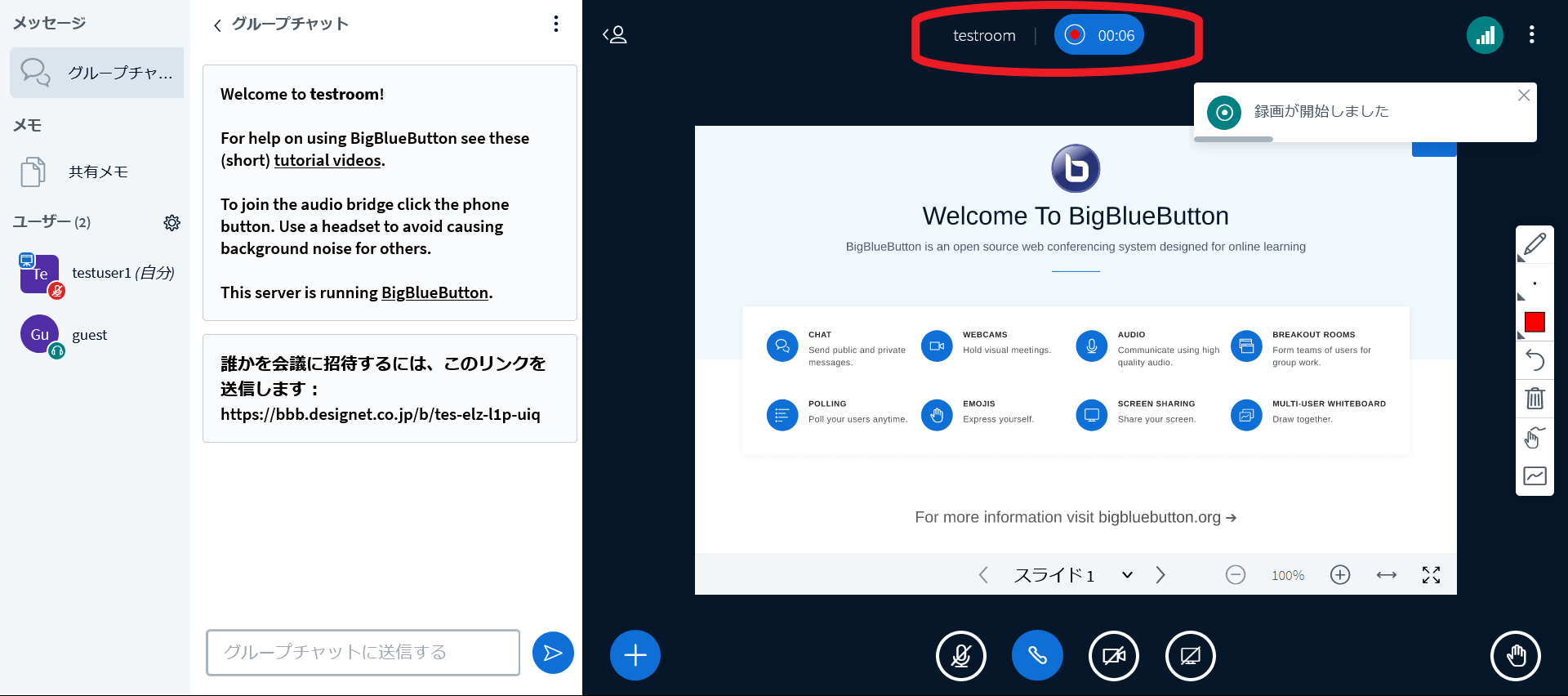Zoom out the presentation
This screenshot has height=696, width=1568.
coord(1236,575)
